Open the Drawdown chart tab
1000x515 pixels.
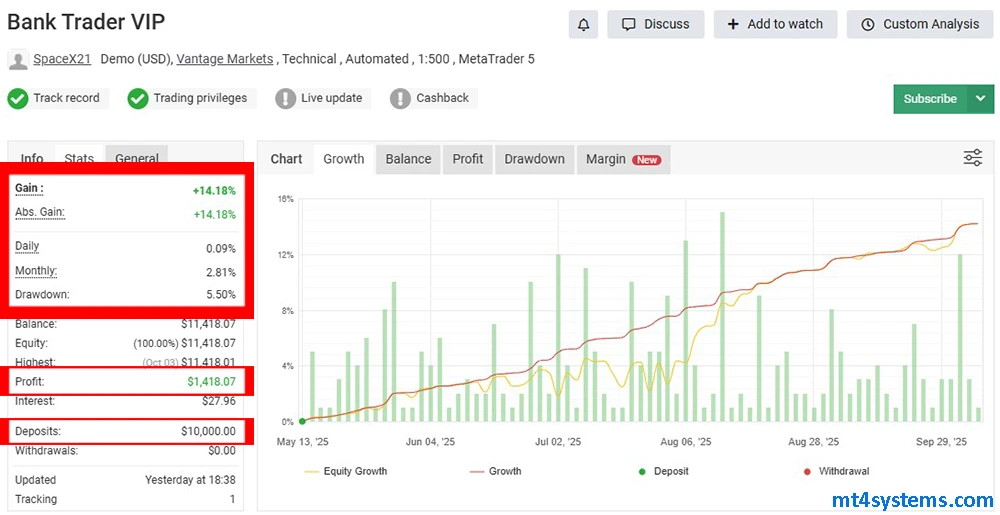534,159
